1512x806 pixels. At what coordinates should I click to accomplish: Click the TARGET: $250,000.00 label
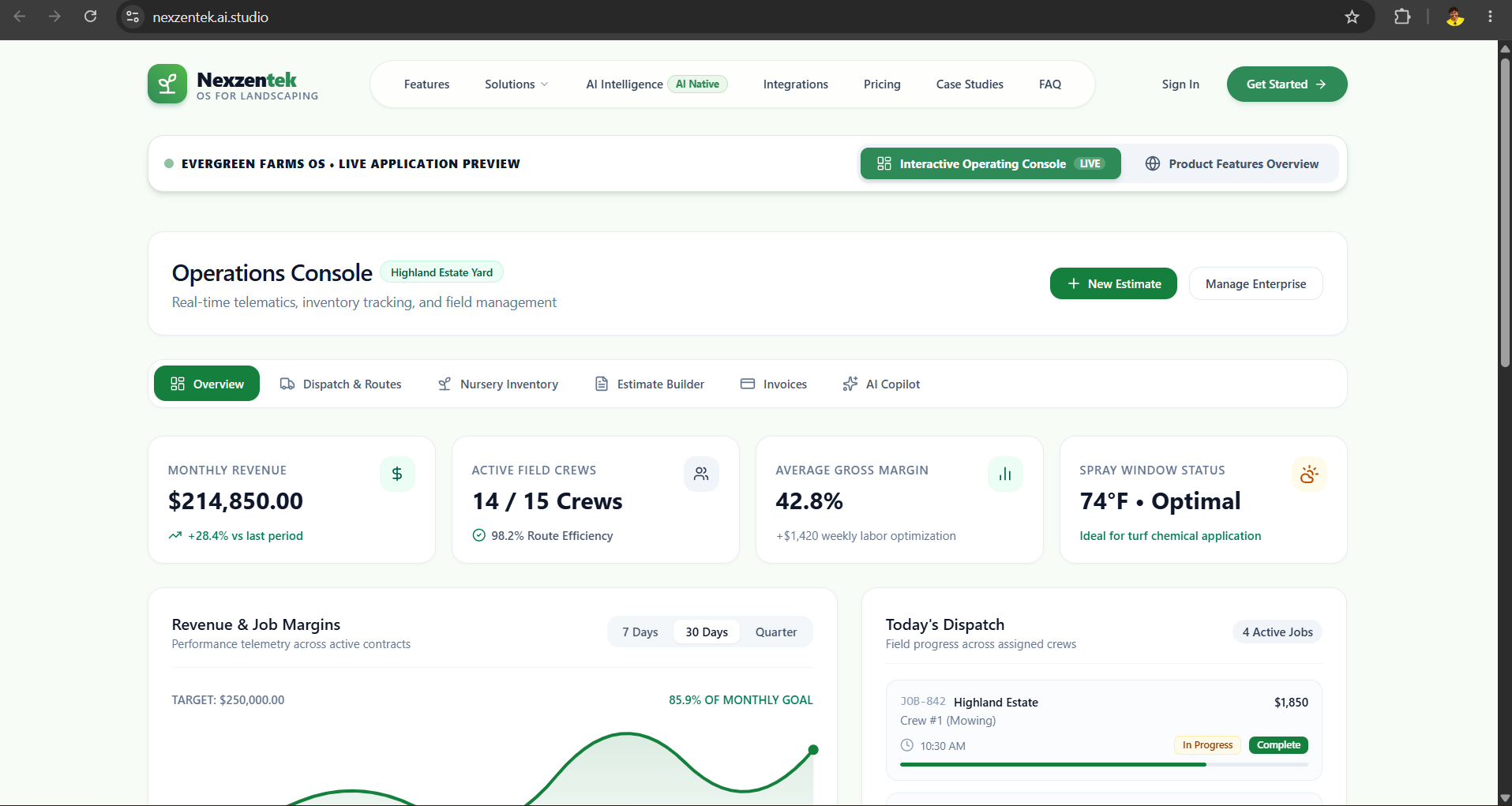[228, 700]
